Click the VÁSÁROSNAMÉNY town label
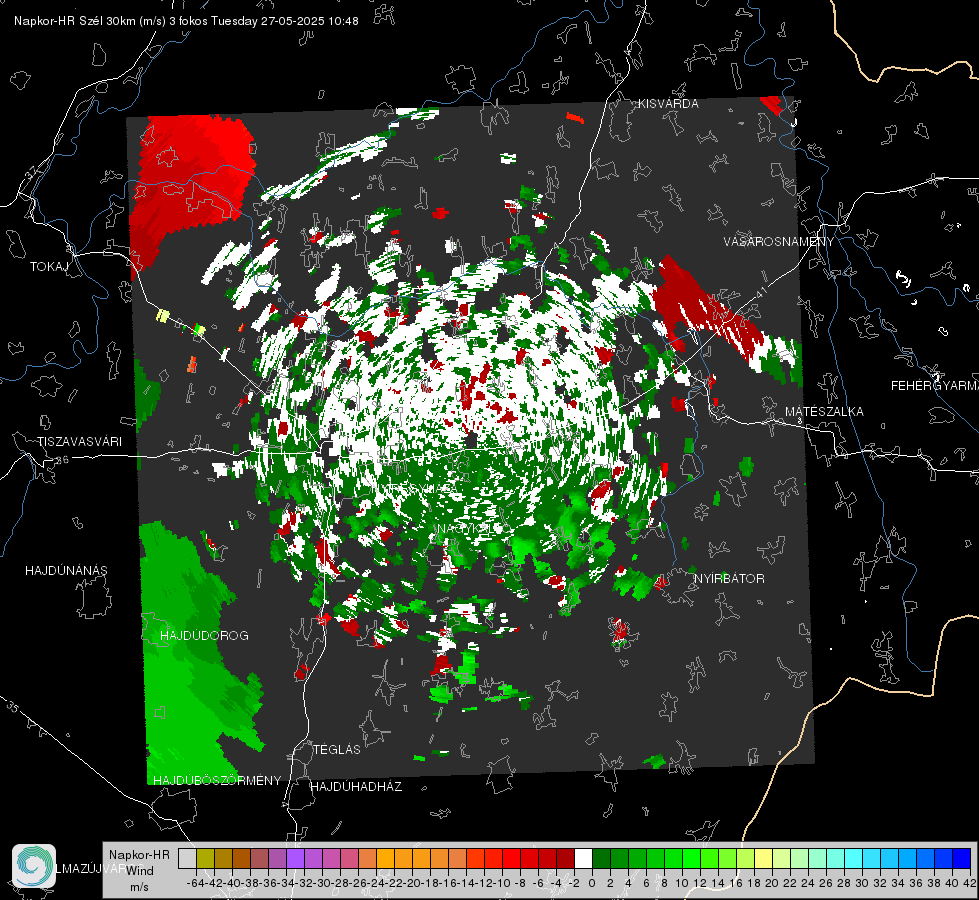The height and width of the screenshot is (900, 979). click(x=779, y=242)
